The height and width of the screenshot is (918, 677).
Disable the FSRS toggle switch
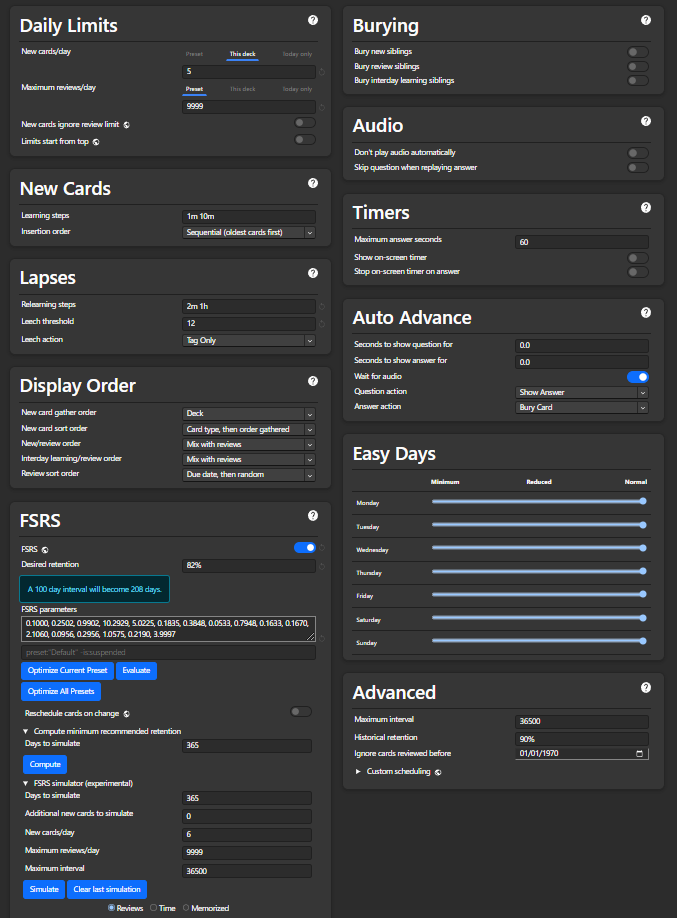(x=305, y=548)
